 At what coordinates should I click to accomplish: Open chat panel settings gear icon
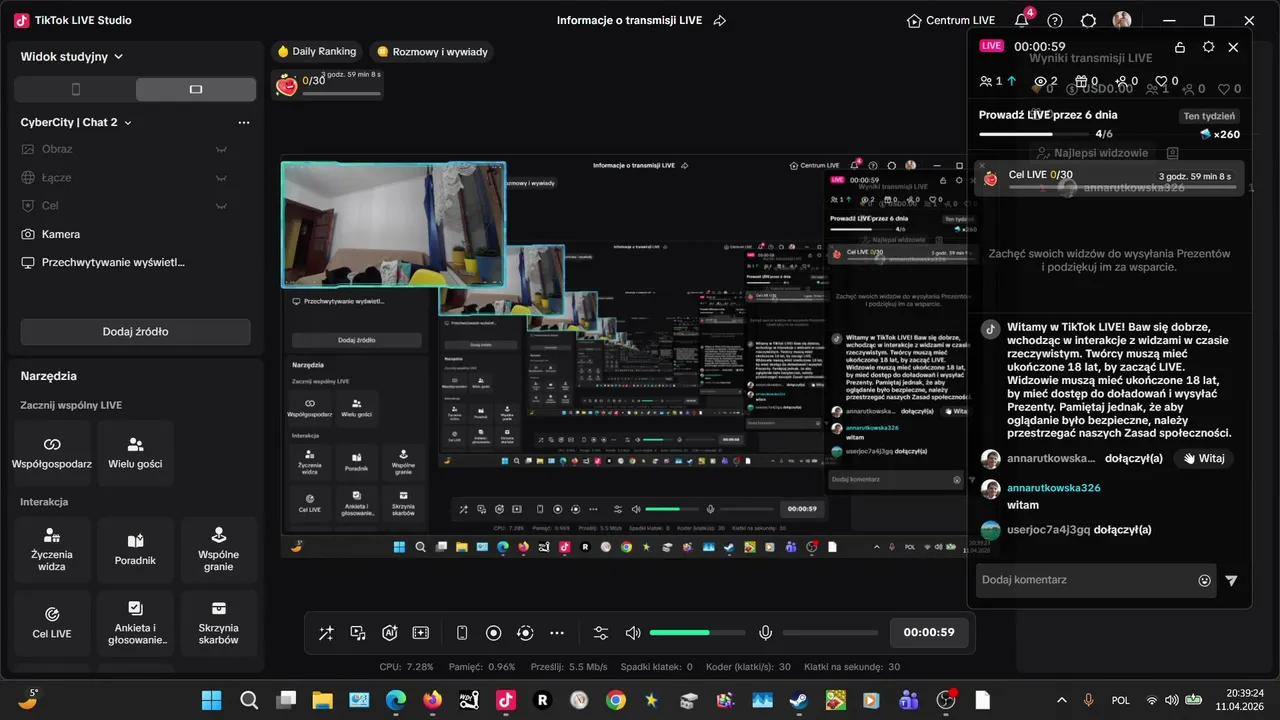(1208, 47)
